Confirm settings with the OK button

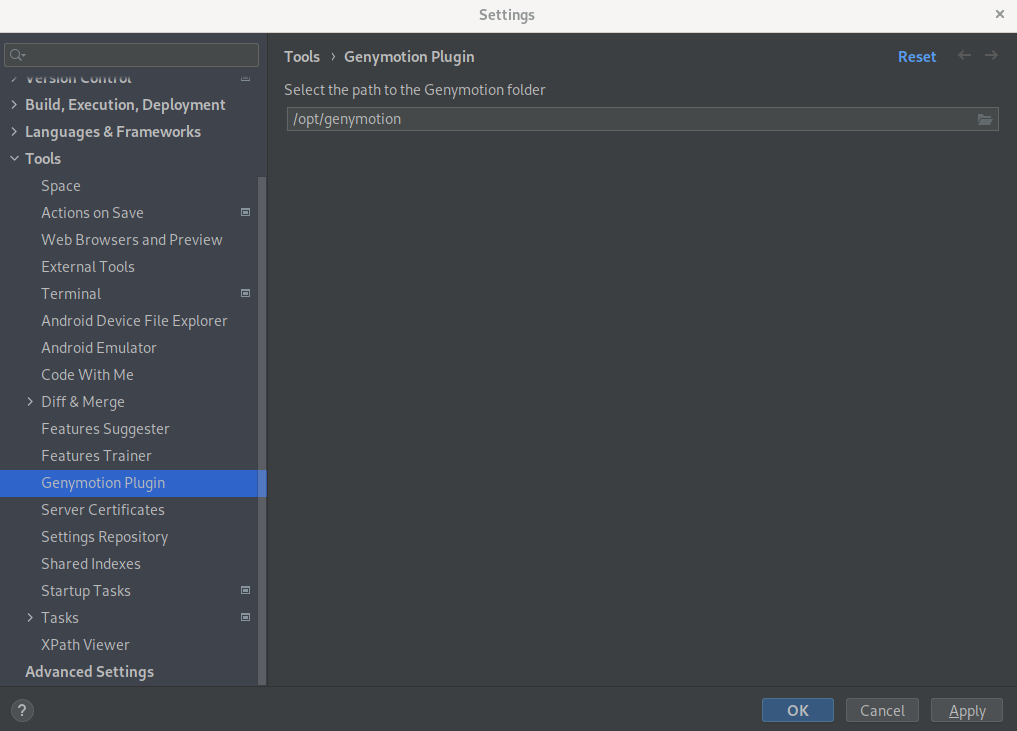pos(797,710)
